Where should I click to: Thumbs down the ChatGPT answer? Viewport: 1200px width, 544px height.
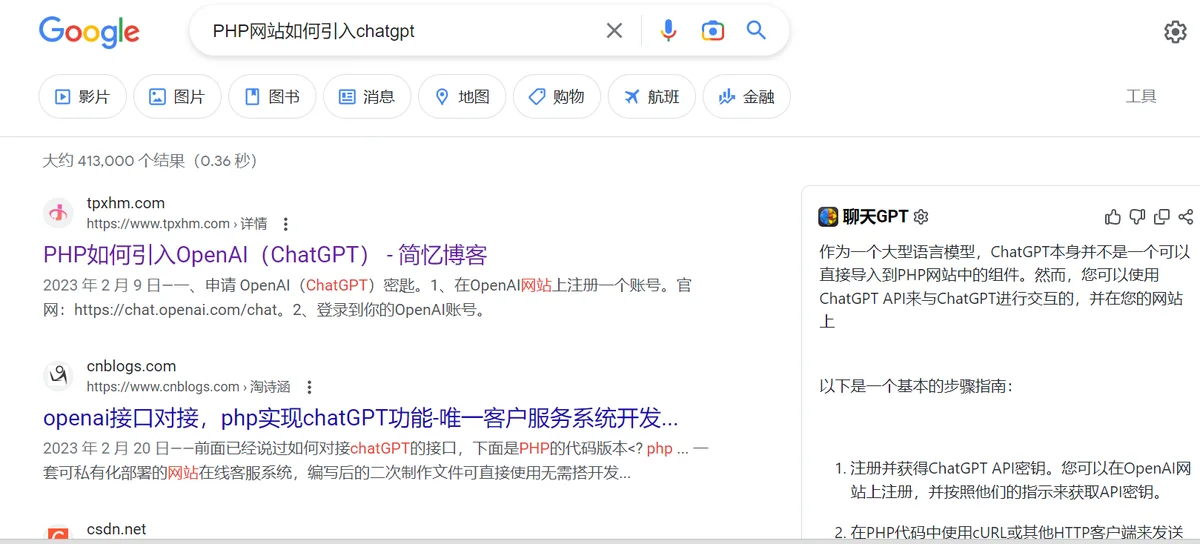[1137, 217]
